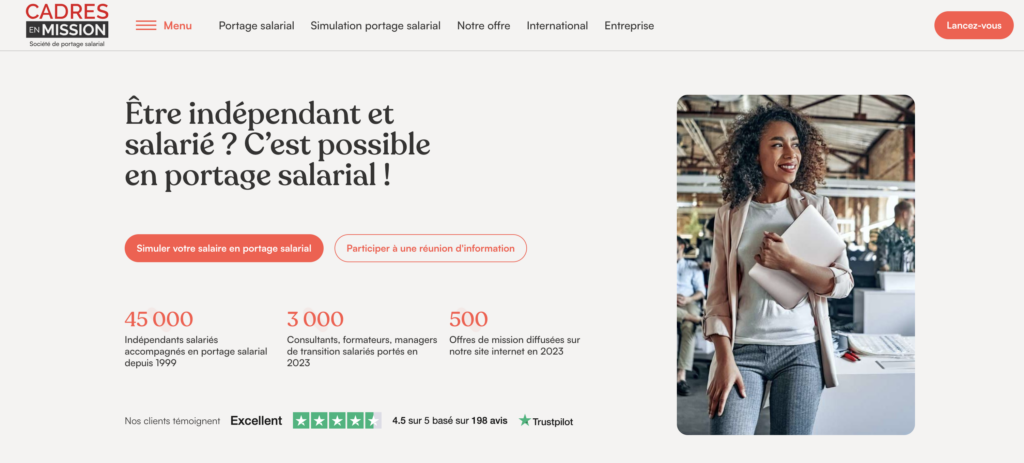Click the 4.5 sur 5 reviews text
Screen dimensions: 1024x463
[x=449, y=421]
